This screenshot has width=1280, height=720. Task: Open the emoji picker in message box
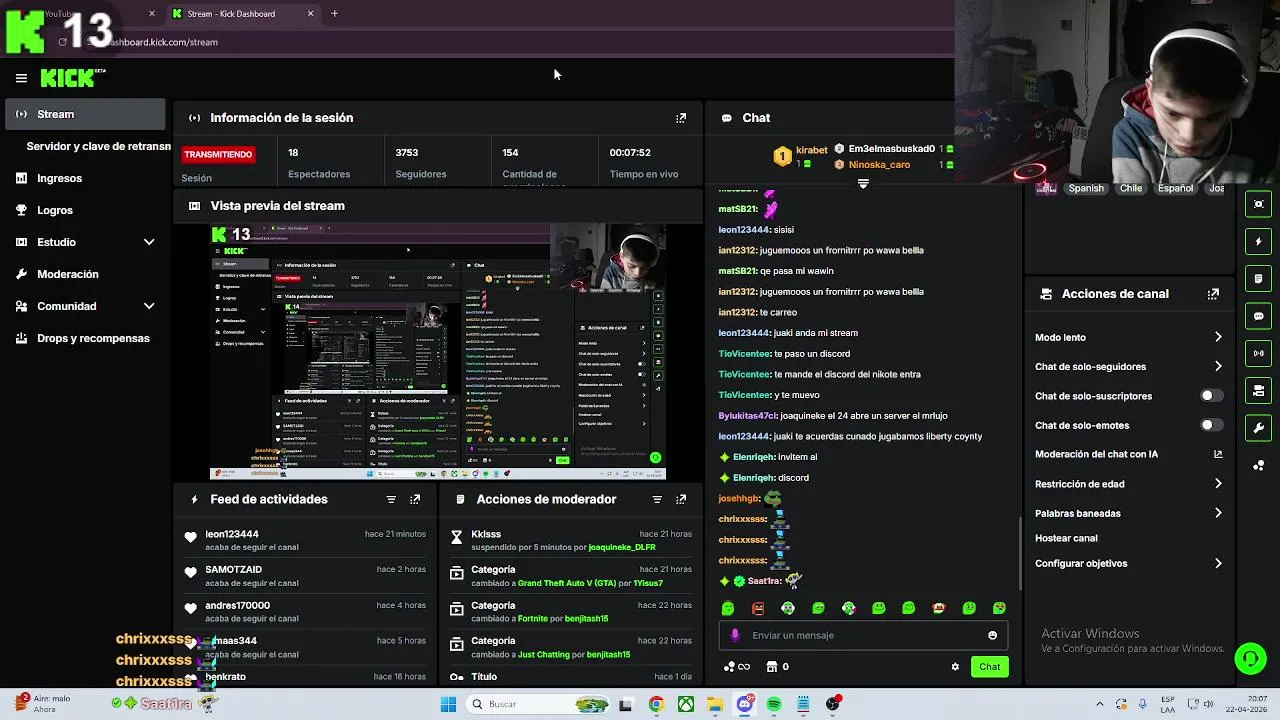tap(992, 635)
